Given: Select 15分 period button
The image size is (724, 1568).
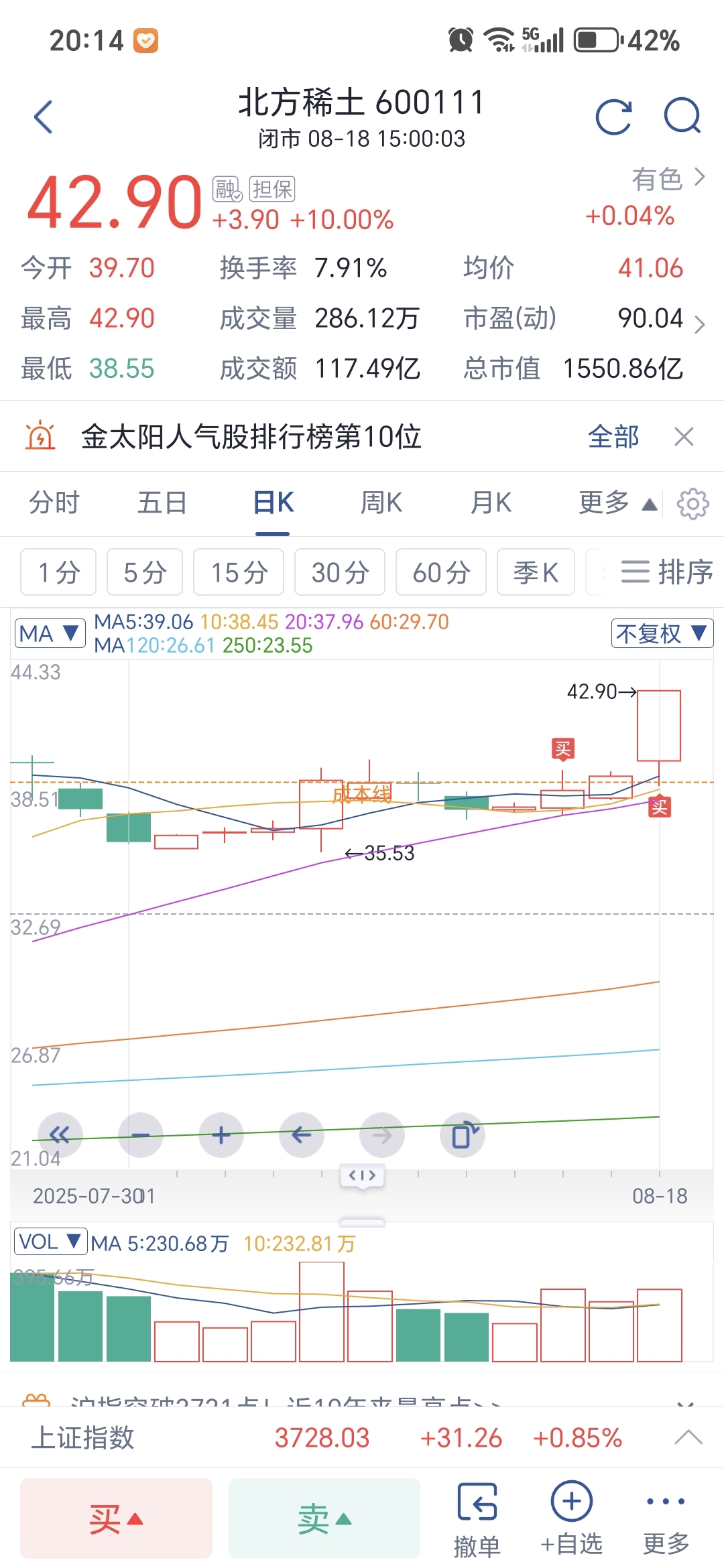Looking at the screenshot, I should point(239,572).
